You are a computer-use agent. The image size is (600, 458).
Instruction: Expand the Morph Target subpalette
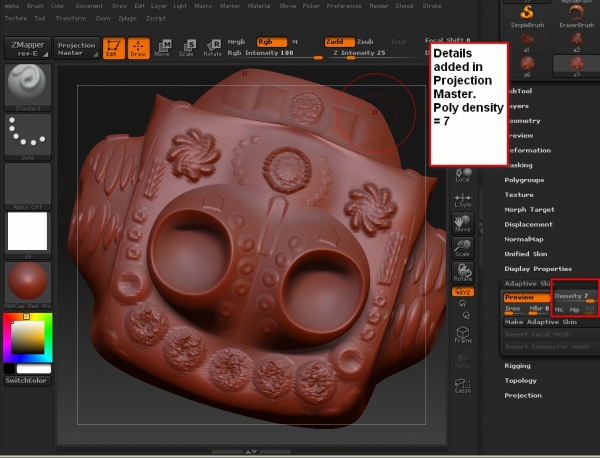[529, 210]
